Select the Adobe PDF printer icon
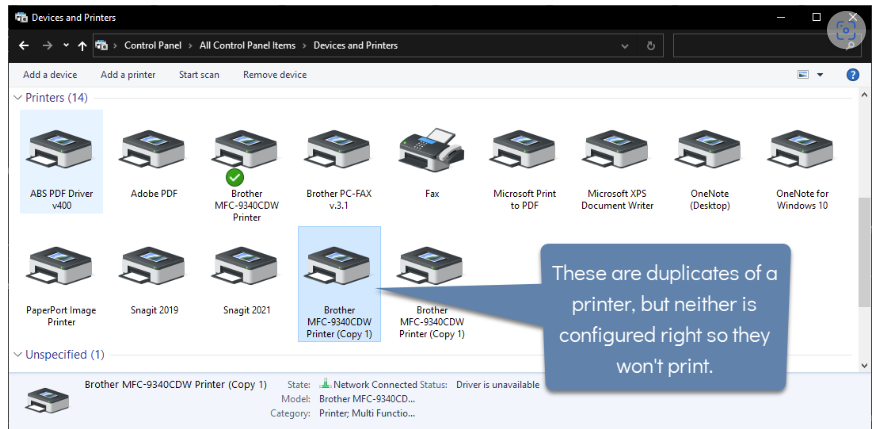 coord(153,150)
